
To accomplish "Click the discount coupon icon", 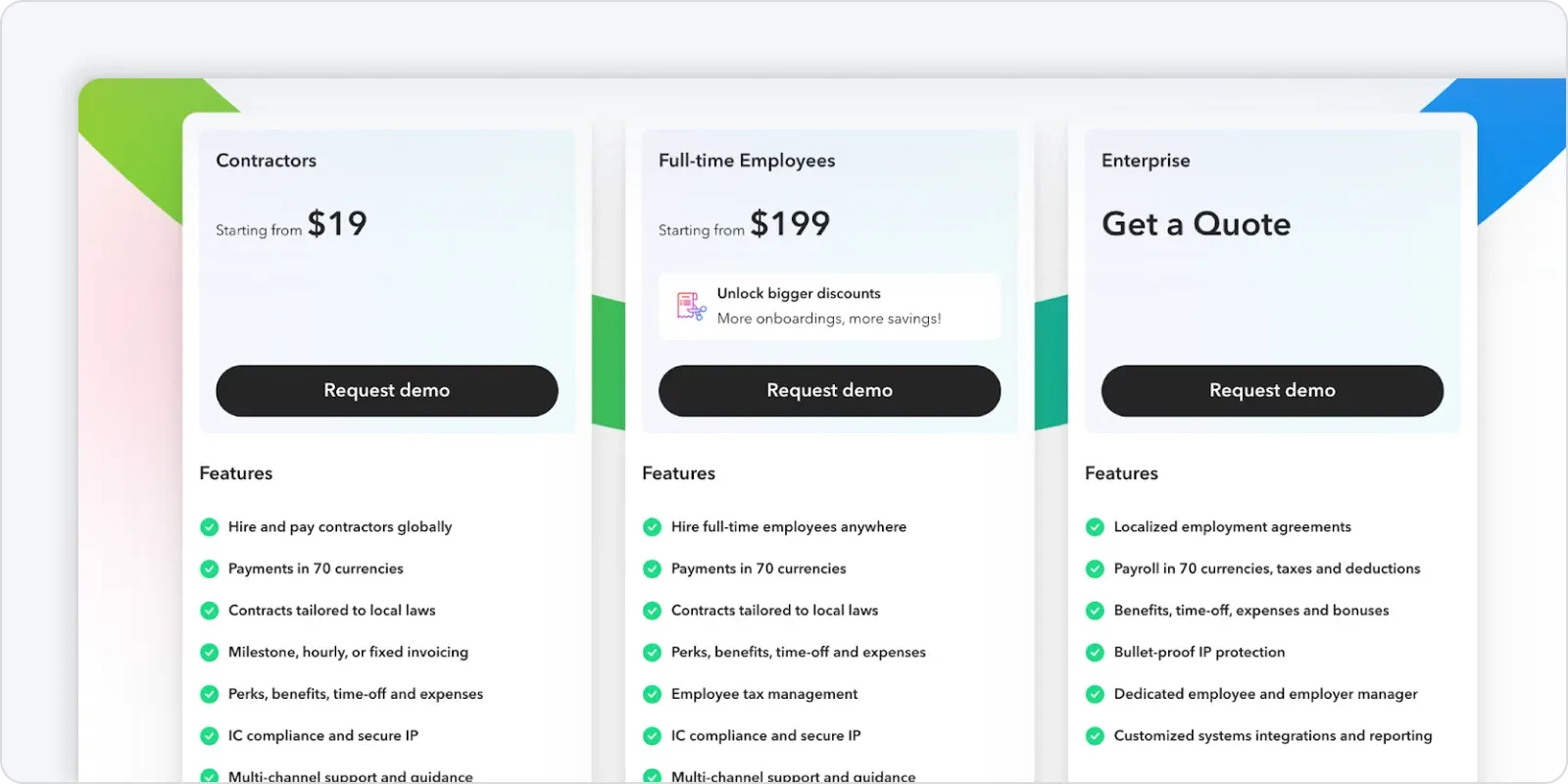I will [x=691, y=306].
